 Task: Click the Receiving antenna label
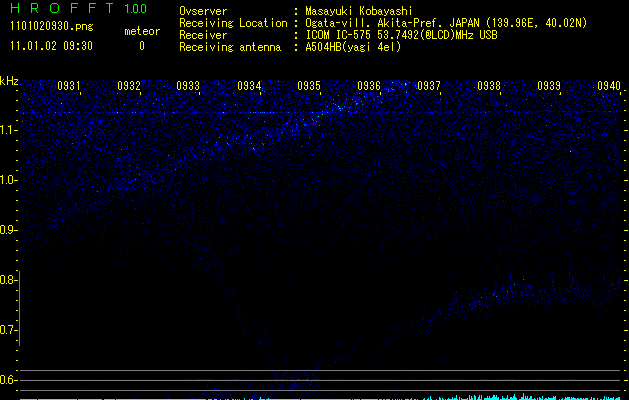230,47
